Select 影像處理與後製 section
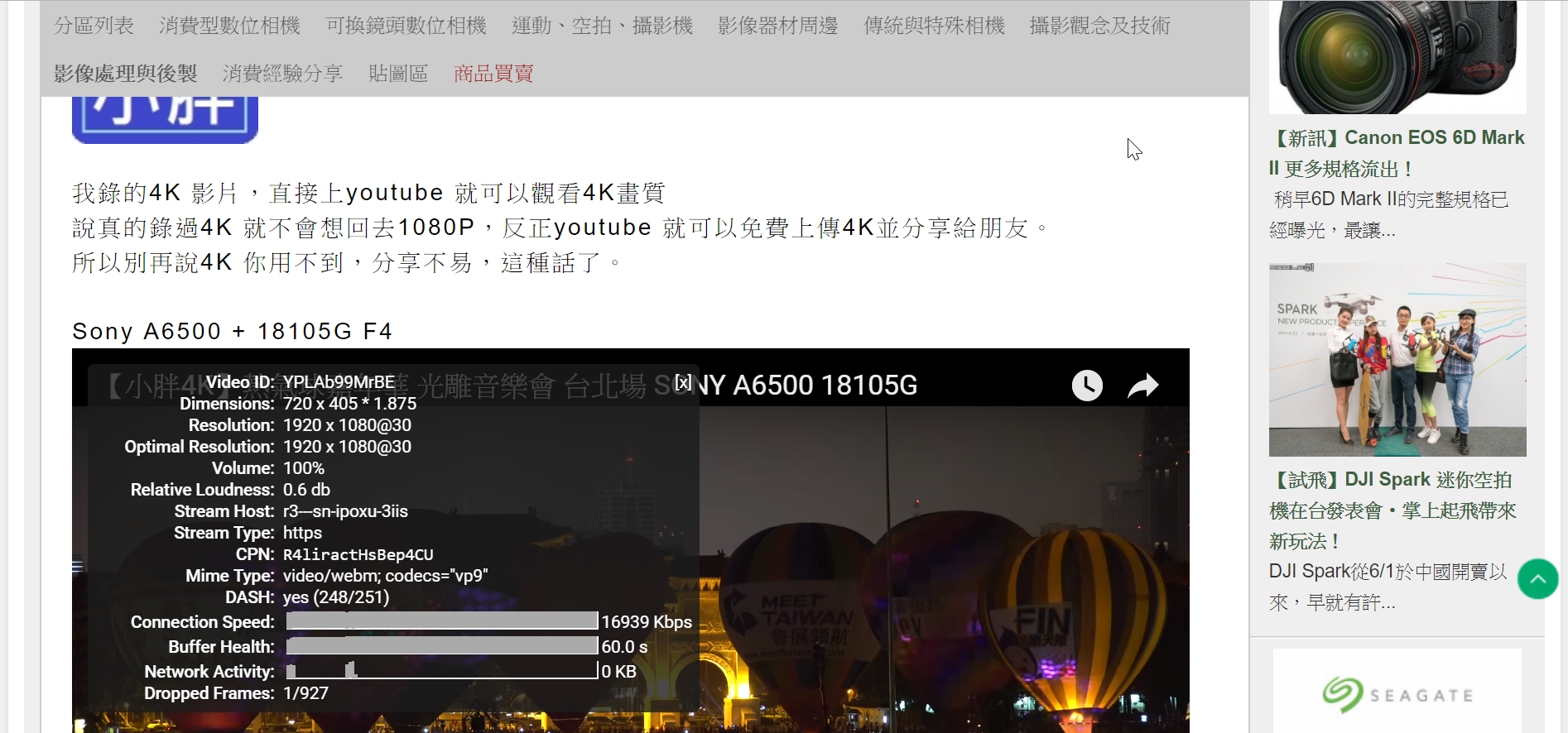 click(126, 74)
